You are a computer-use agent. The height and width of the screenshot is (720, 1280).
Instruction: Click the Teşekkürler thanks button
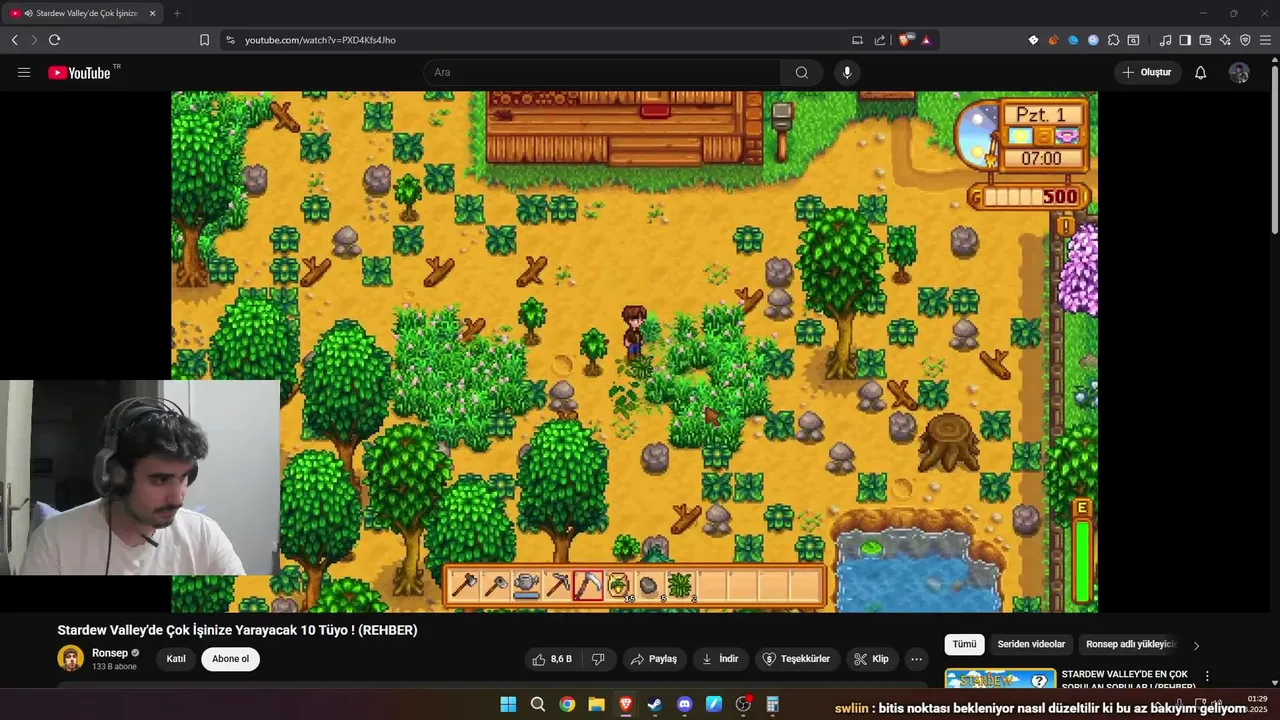tap(797, 659)
